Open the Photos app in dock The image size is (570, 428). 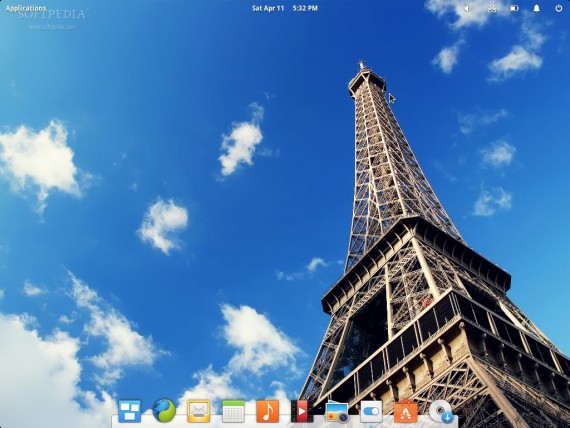pos(337,411)
